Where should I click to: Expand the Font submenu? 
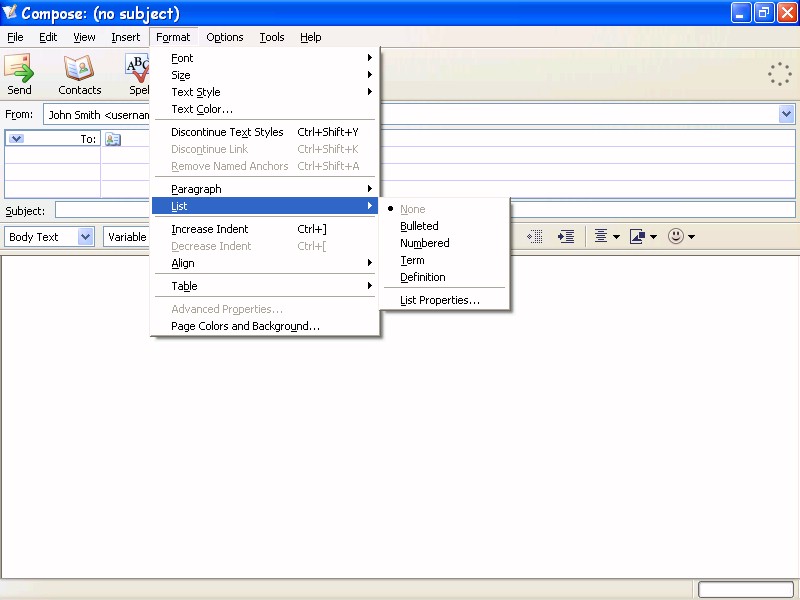pyautogui.click(x=265, y=58)
